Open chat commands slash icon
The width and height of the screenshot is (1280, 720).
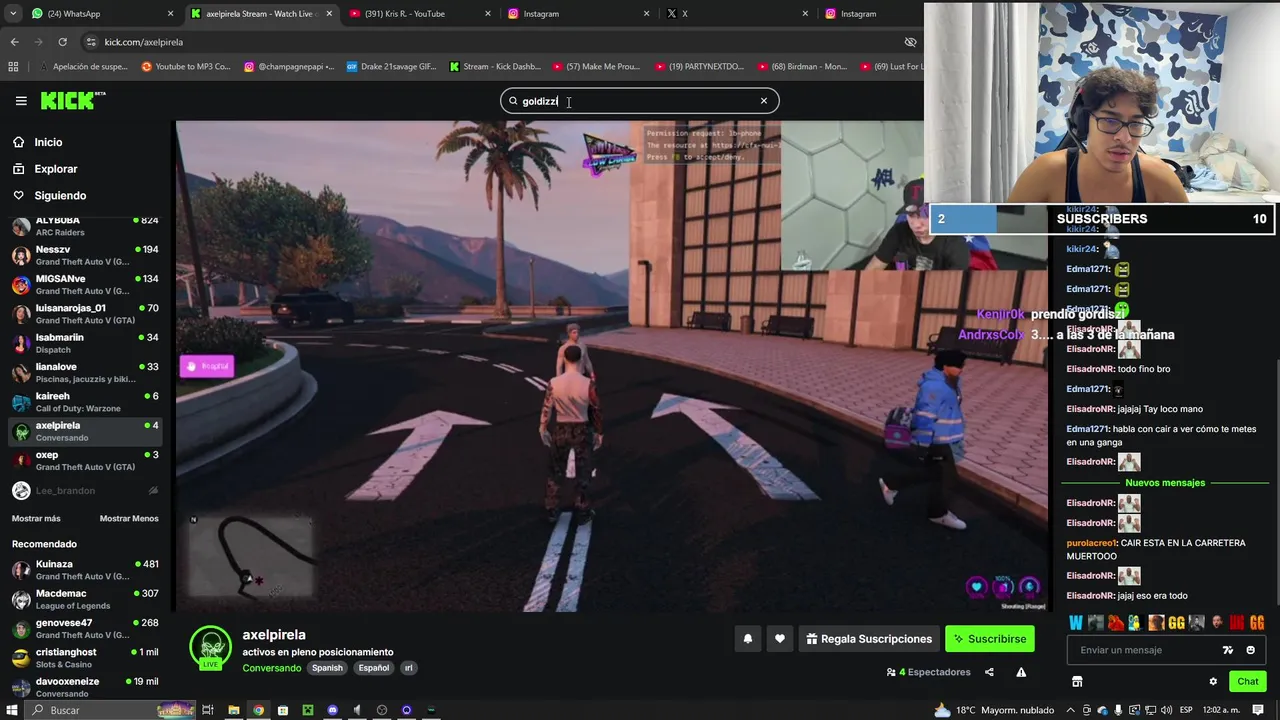tap(1228, 650)
